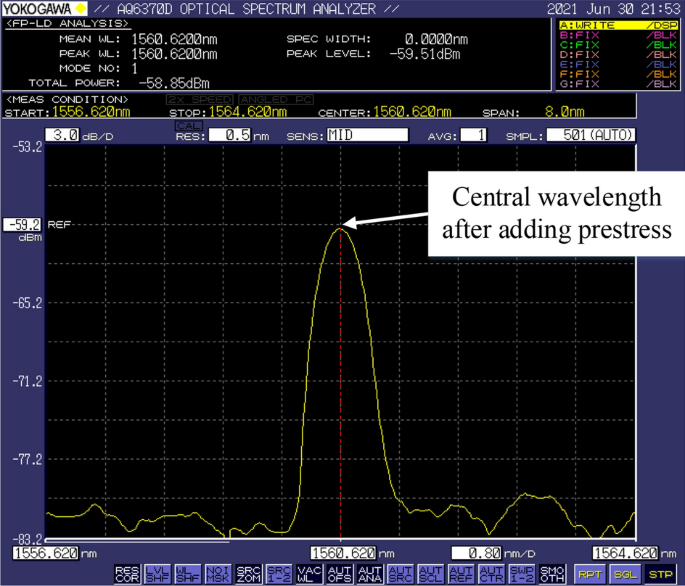Viewport: 685px width, 586px height.
Task: Toggle the SGL single sweep mode
Action: (x=624, y=574)
